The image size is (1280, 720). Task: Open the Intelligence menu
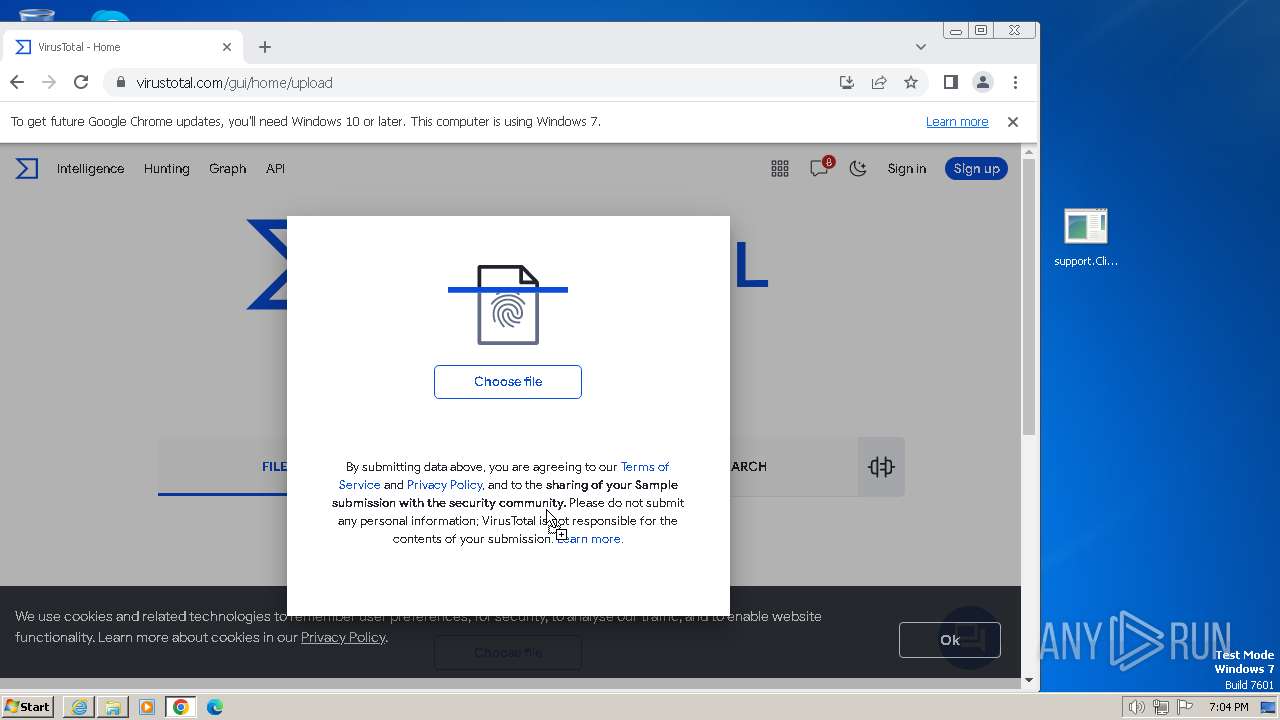(x=90, y=169)
